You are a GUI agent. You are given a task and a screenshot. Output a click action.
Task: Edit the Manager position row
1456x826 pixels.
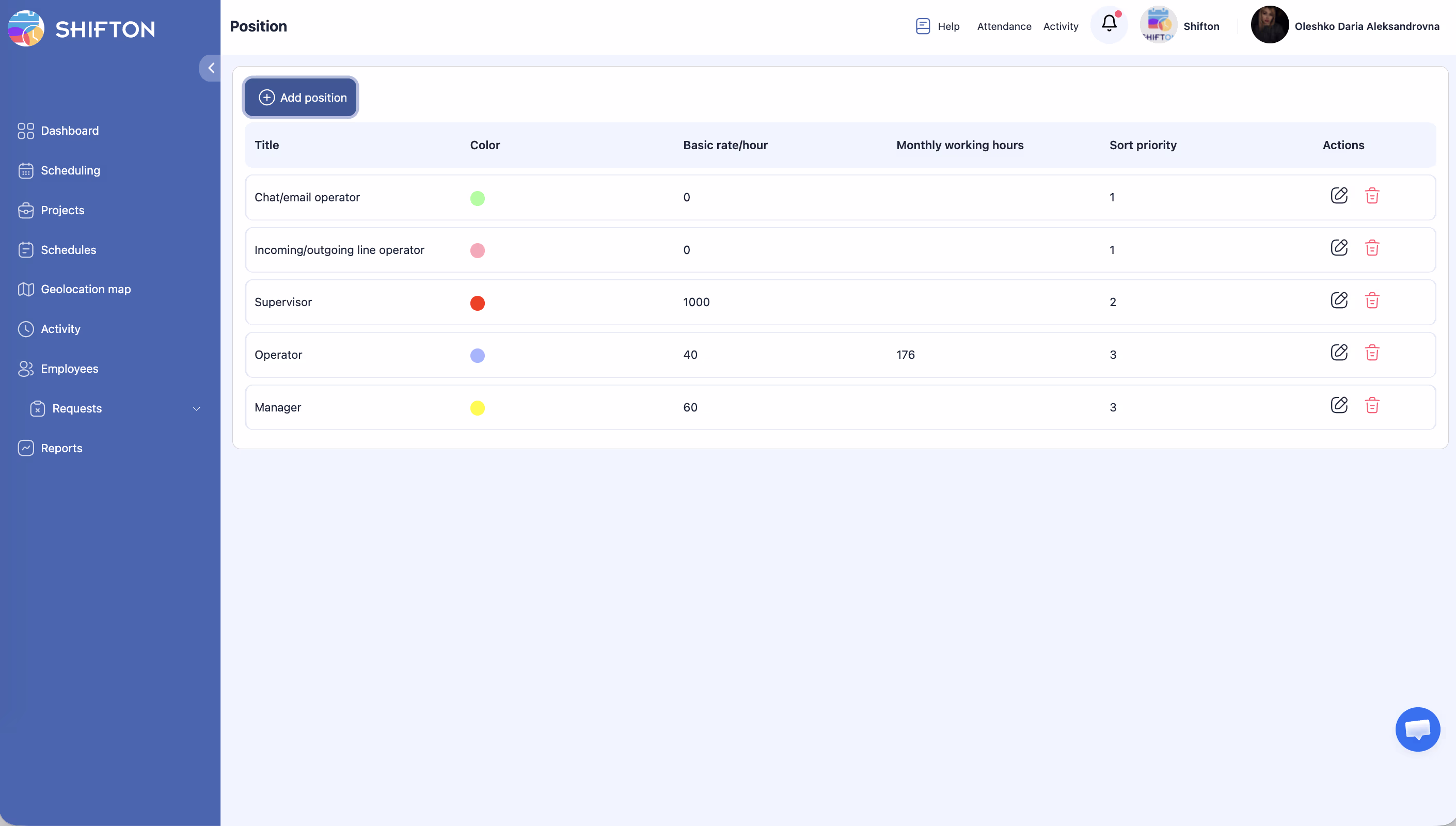(x=1339, y=405)
